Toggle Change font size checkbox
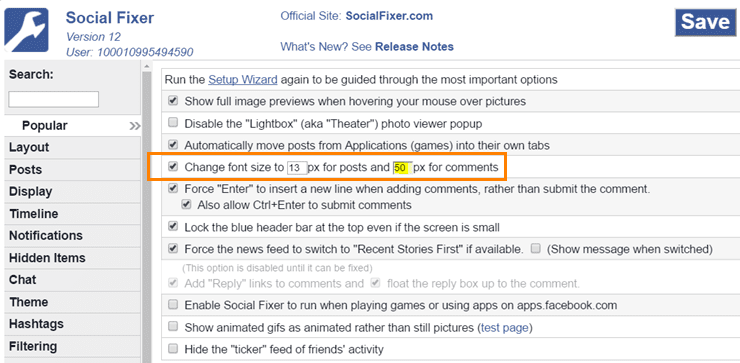740x363 pixels. 173,166
